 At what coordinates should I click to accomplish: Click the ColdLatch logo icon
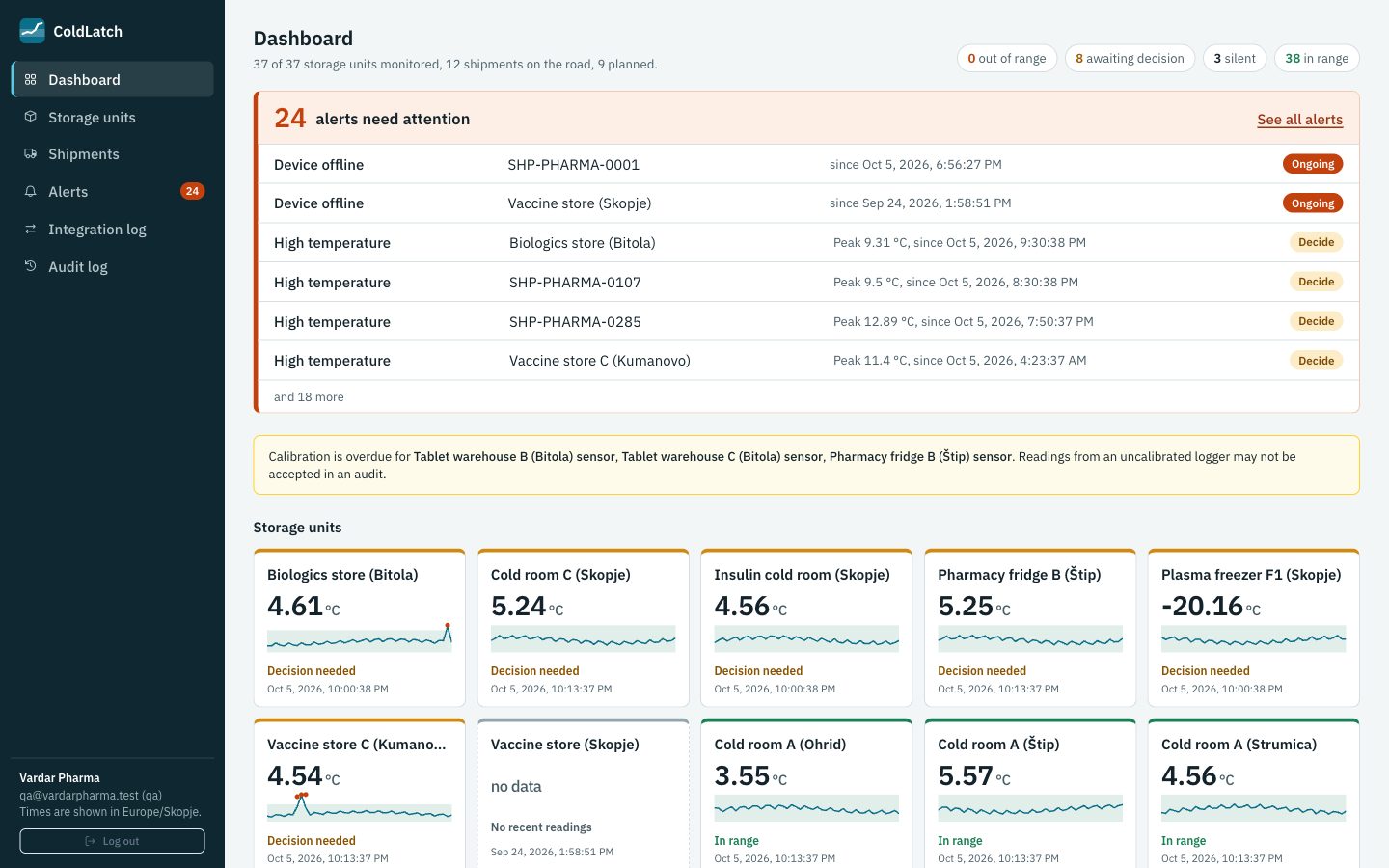[x=32, y=31]
